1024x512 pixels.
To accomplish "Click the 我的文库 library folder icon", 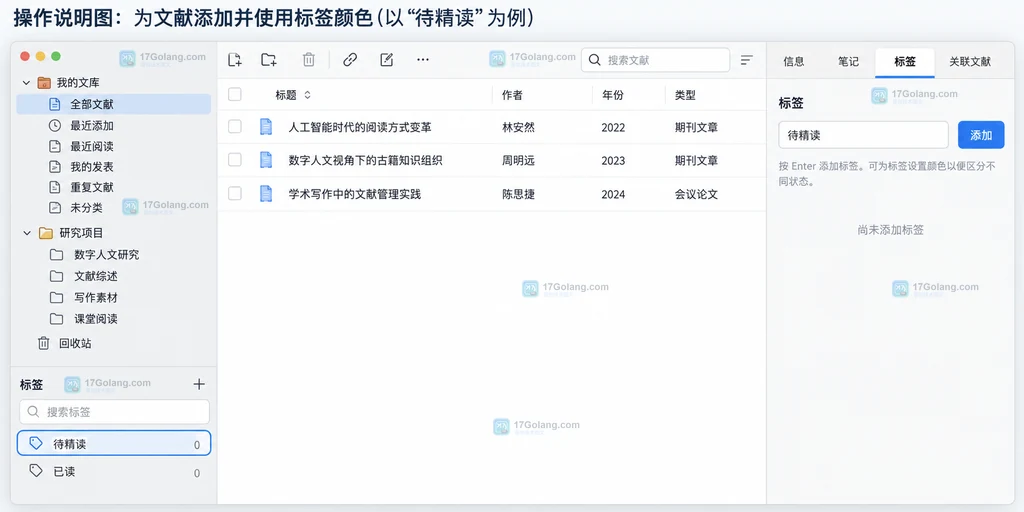I will point(44,83).
